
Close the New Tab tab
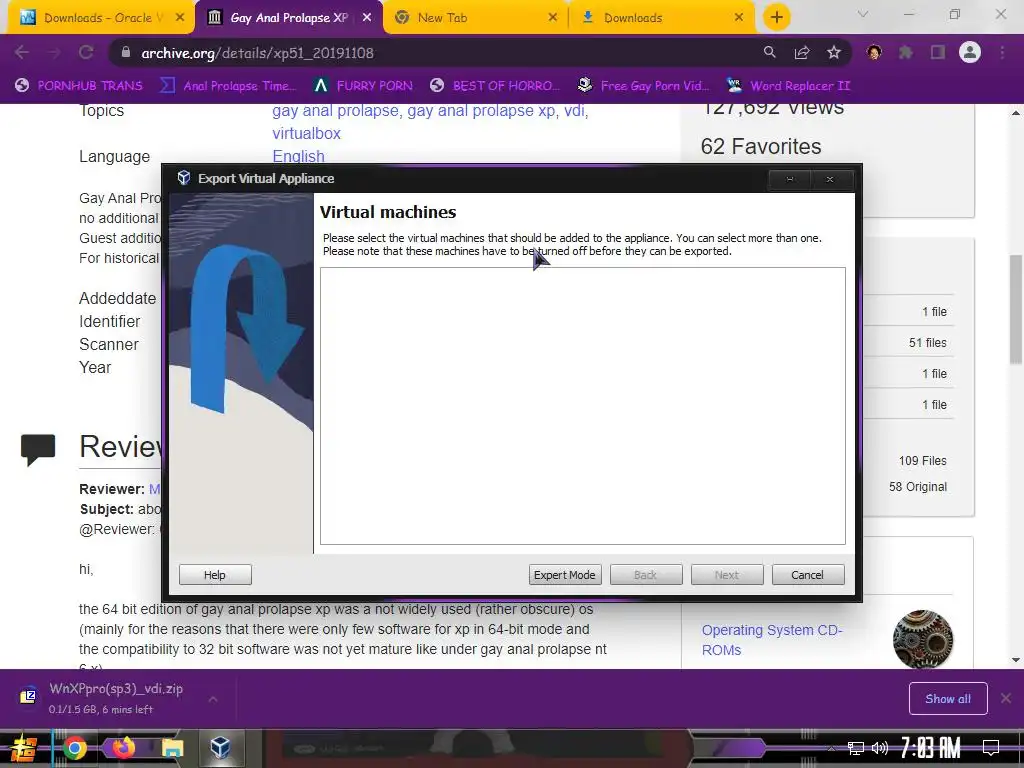(x=552, y=18)
